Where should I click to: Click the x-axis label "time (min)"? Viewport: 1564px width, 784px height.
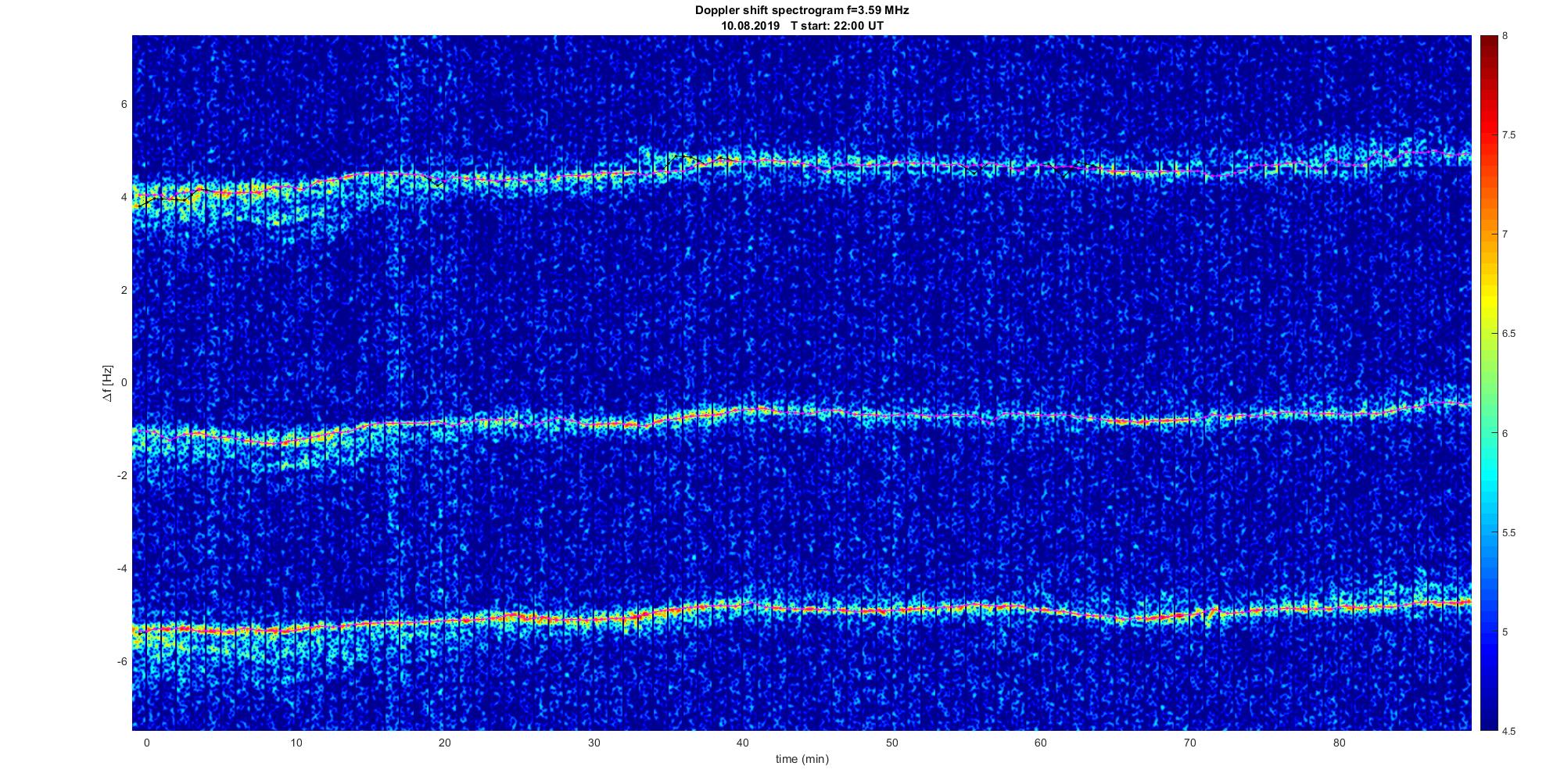(x=802, y=759)
